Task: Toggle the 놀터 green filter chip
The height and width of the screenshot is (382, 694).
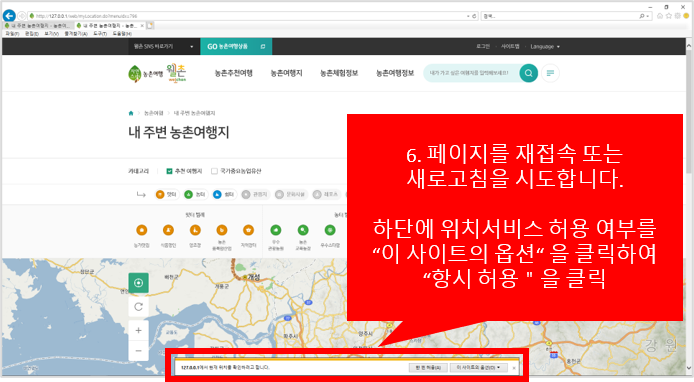Action: point(196,195)
